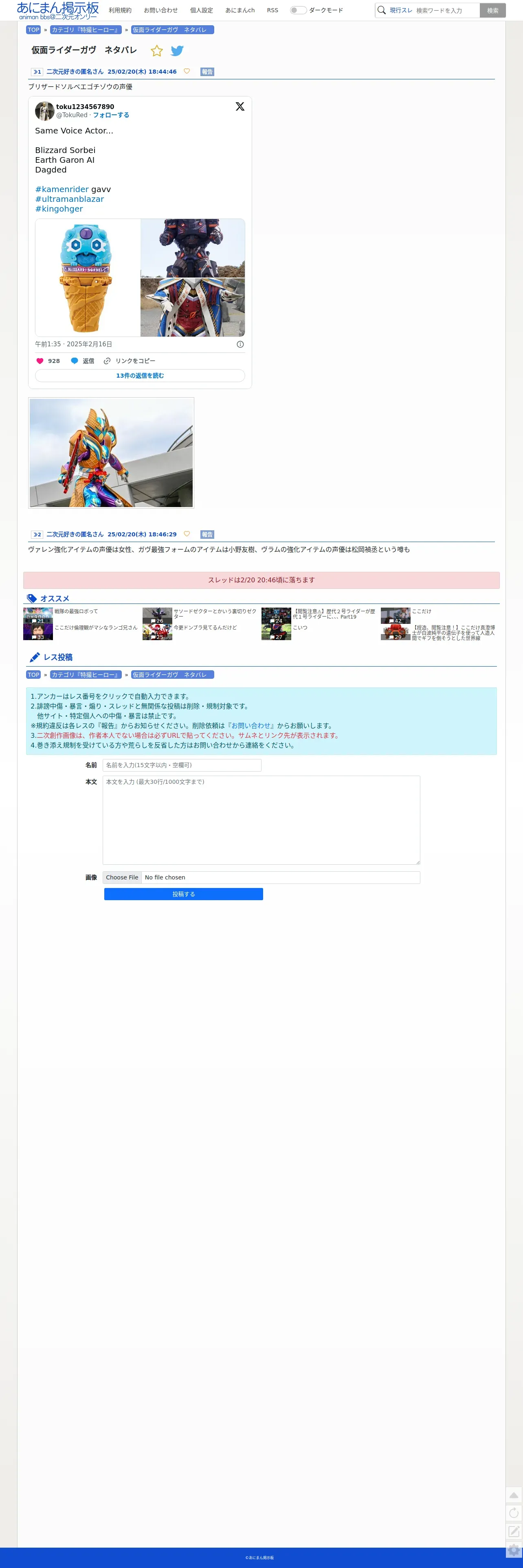The image size is (523, 1568).
Task: Open recommended thread 戦隊の最強ロボって
Action: point(76,611)
